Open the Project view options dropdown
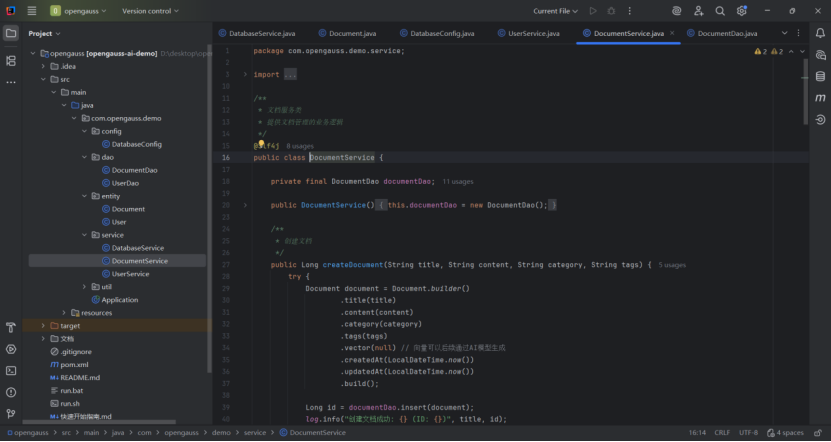831x442 pixels. coord(43,33)
